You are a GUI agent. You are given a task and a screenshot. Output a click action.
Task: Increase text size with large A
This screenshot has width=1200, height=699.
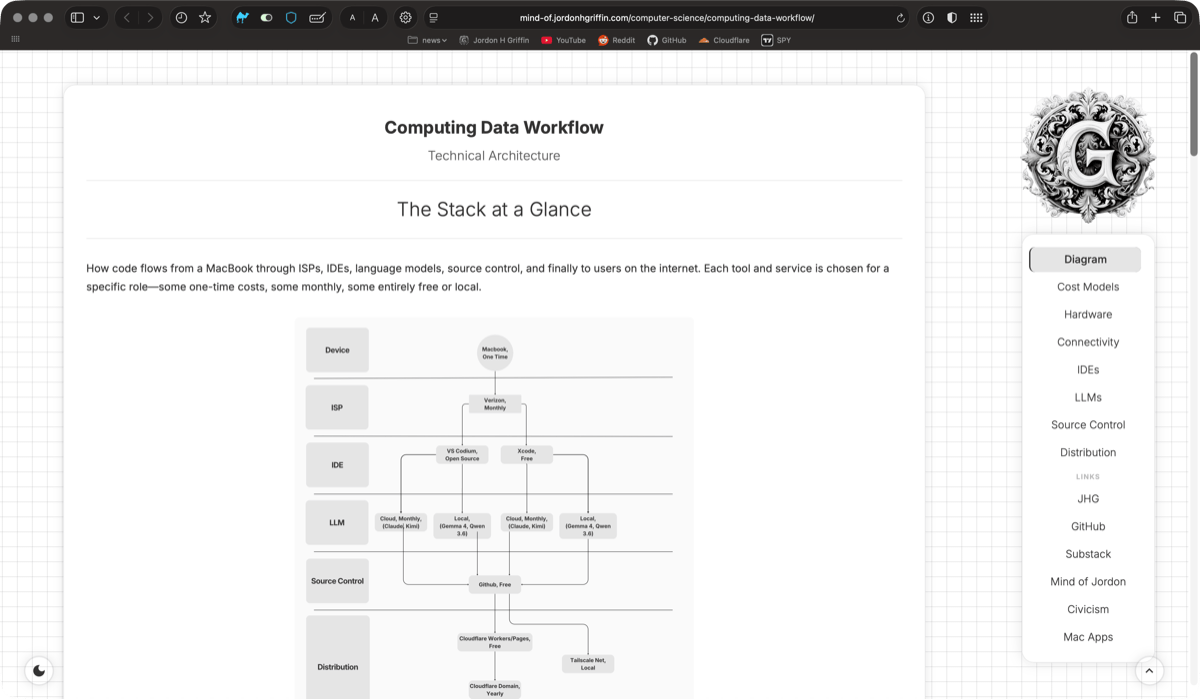pyautogui.click(x=375, y=17)
